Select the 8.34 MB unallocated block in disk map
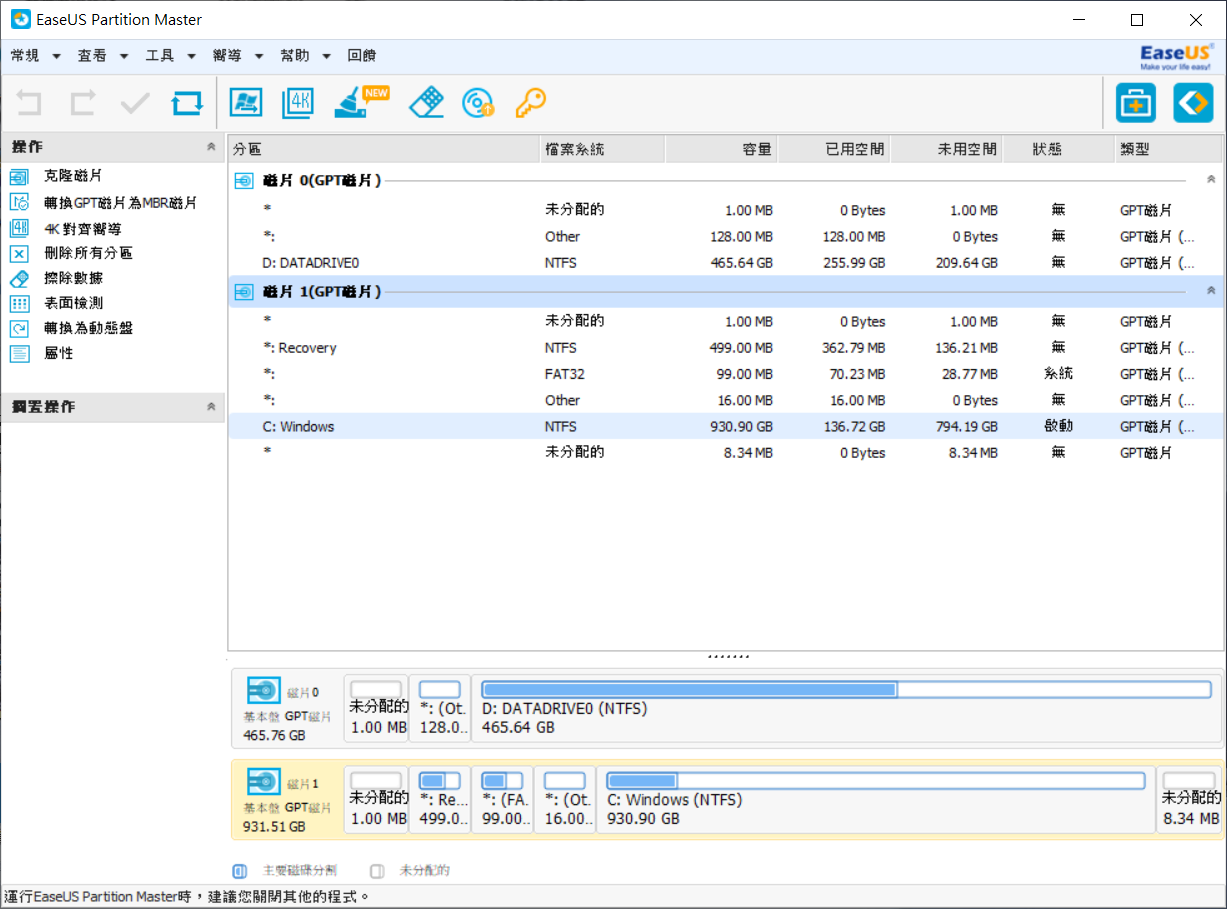Screen dimensions: 1227x909 click(1189, 800)
